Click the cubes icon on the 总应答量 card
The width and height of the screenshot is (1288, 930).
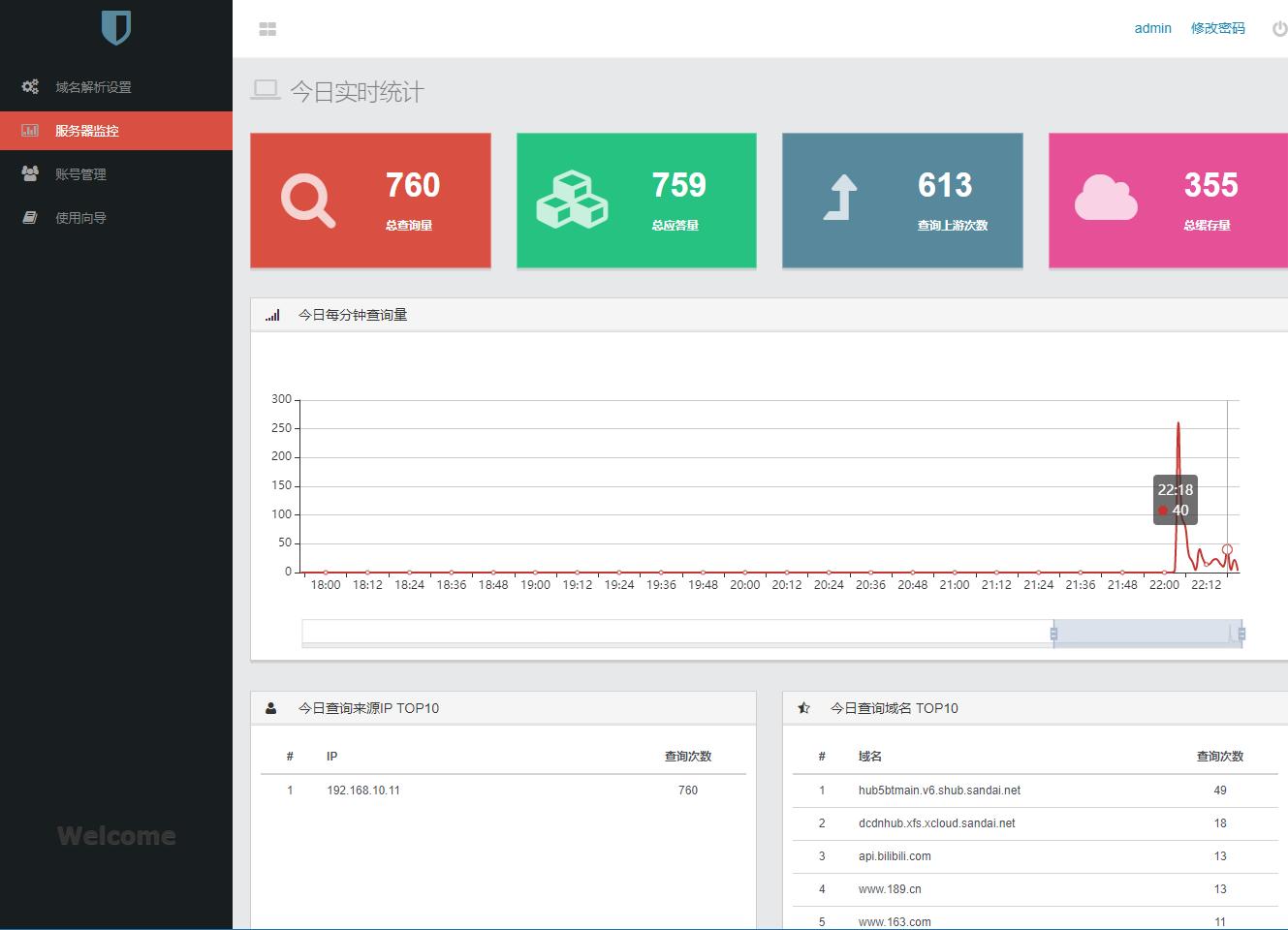[572, 200]
